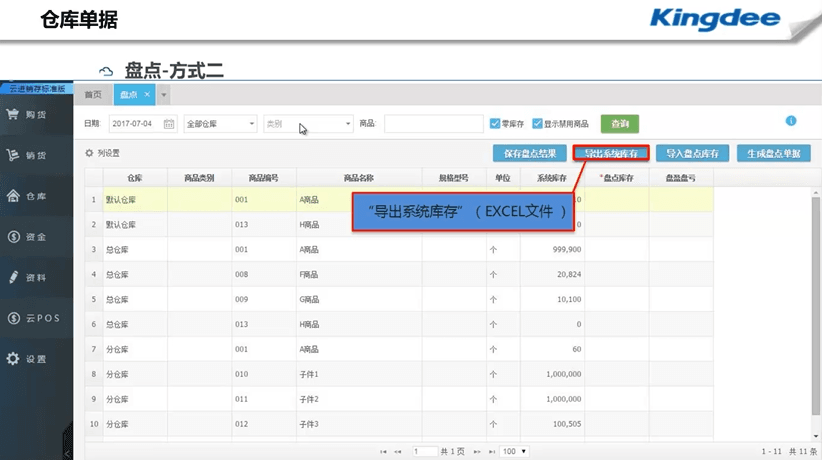Image resolution: width=822 pixels, height=460 pixels.
Task: Open rows-per-page 100 dropdown
Action: [x=514, y=452]
